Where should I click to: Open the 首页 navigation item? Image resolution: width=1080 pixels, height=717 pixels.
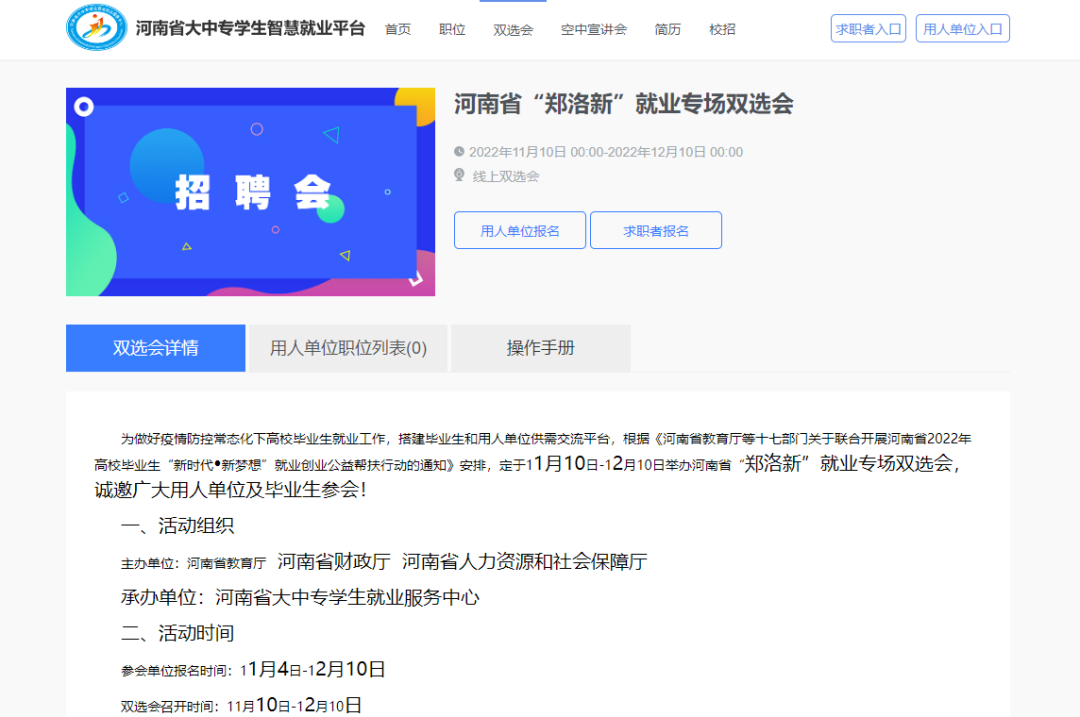click(x=398, y=29)
